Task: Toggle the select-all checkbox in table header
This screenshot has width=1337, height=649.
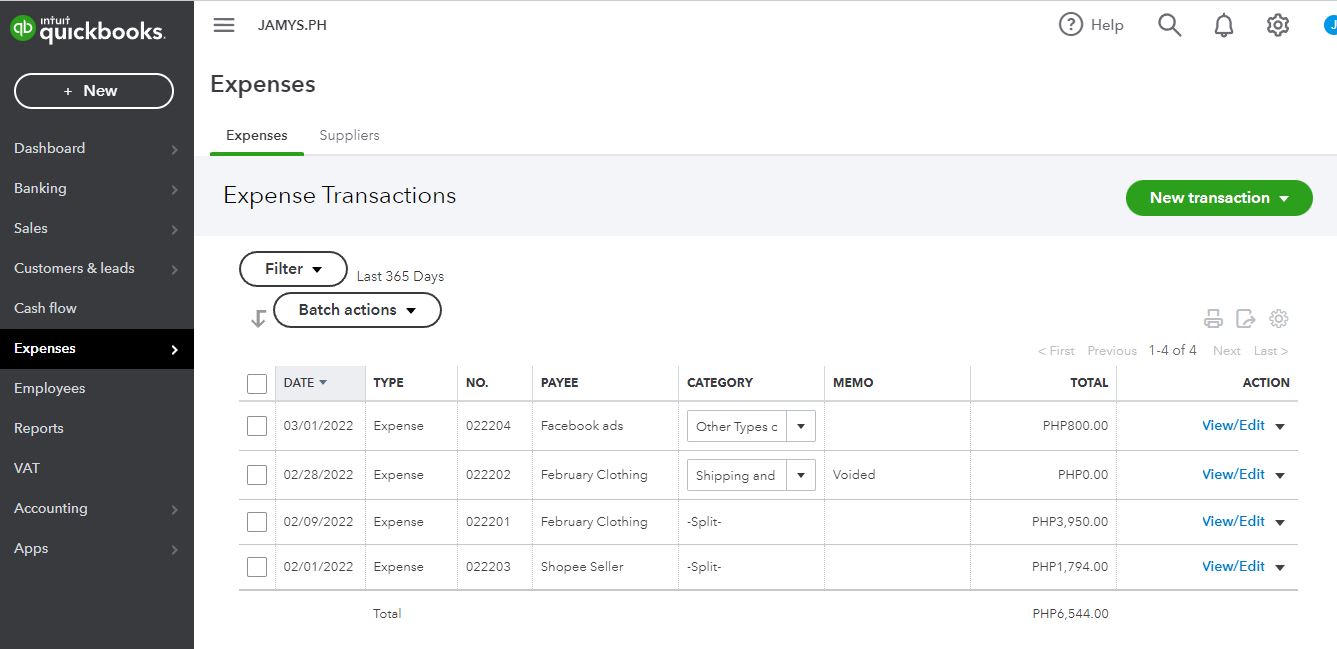Action: pyautogui.click(x=257, y=383)
